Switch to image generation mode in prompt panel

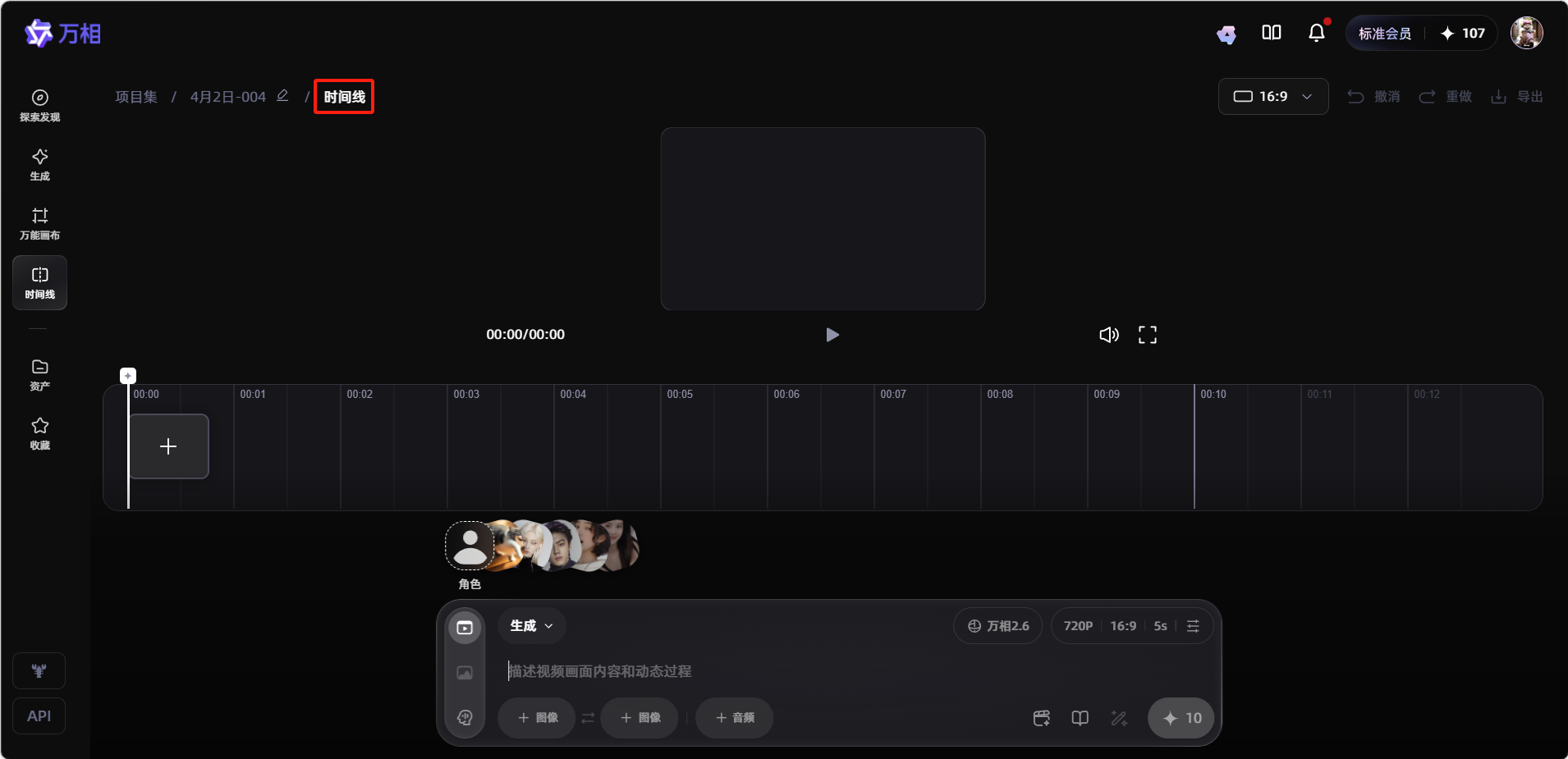(x=465, y=673)
